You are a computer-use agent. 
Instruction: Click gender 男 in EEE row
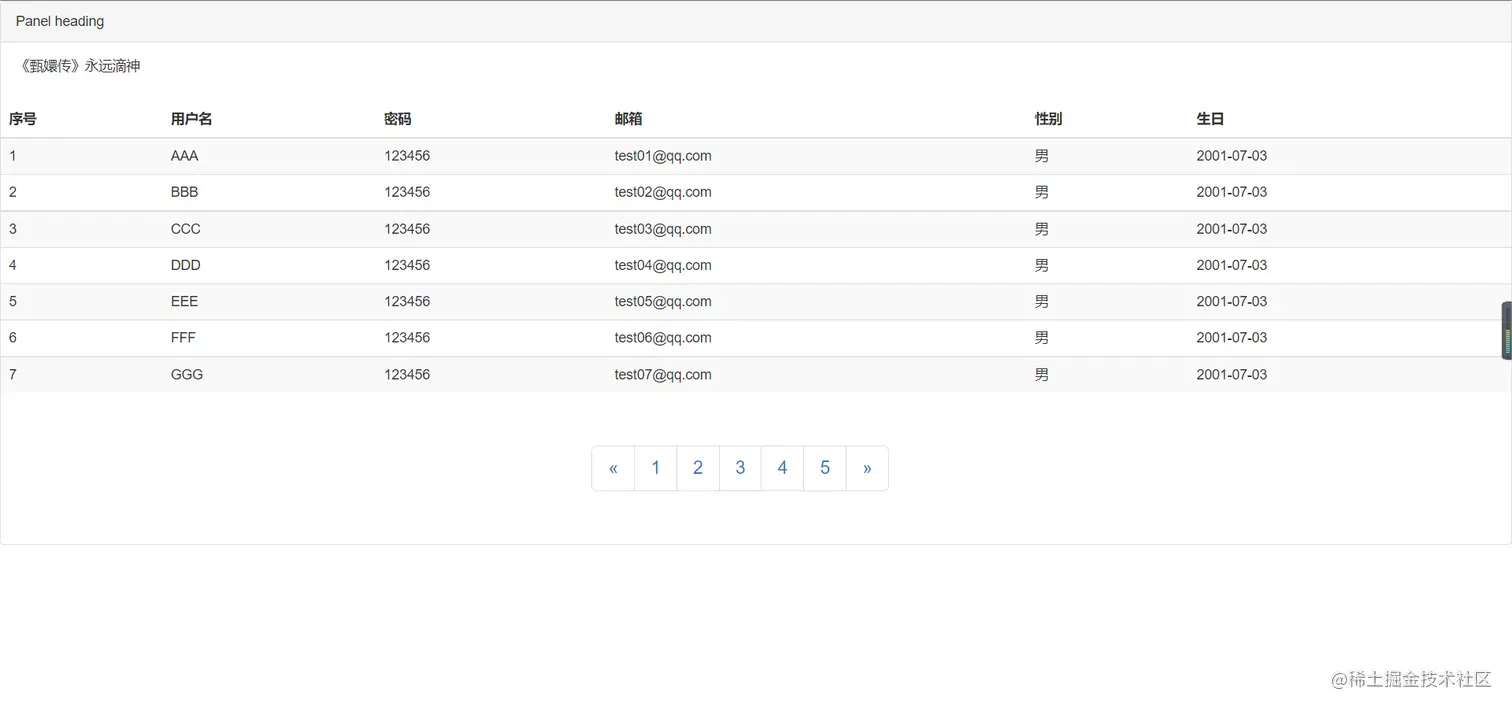pos(1042,301)
